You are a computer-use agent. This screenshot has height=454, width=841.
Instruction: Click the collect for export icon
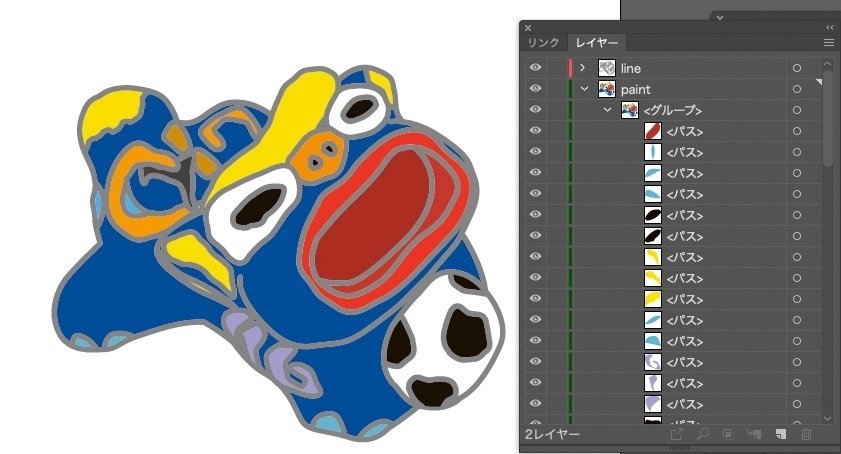point(677,434)
